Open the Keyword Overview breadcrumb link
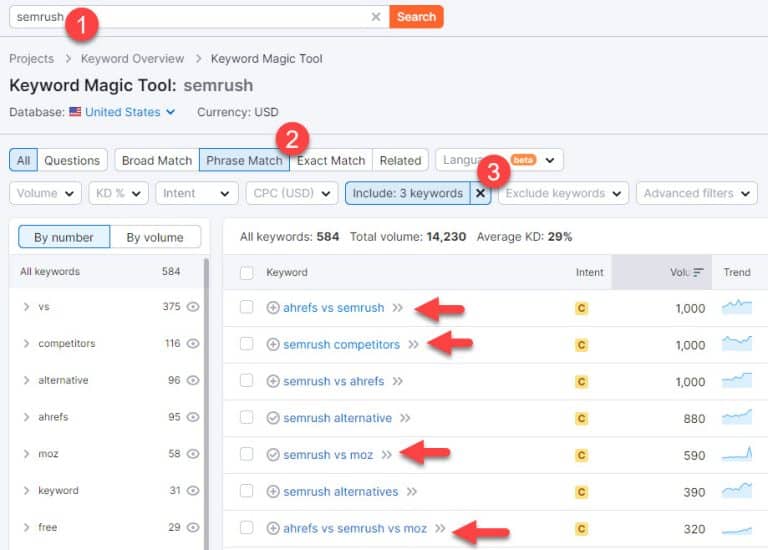The image size is (768, 550). click(133, 59)
